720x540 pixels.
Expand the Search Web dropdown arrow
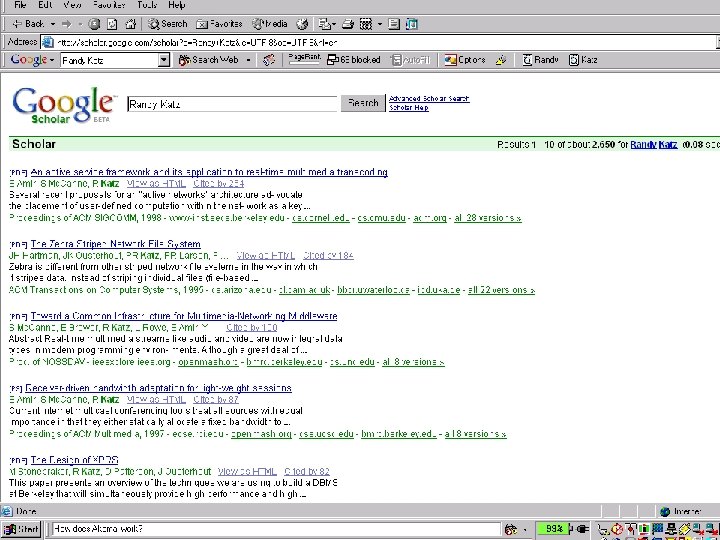(x=248, y=60)
